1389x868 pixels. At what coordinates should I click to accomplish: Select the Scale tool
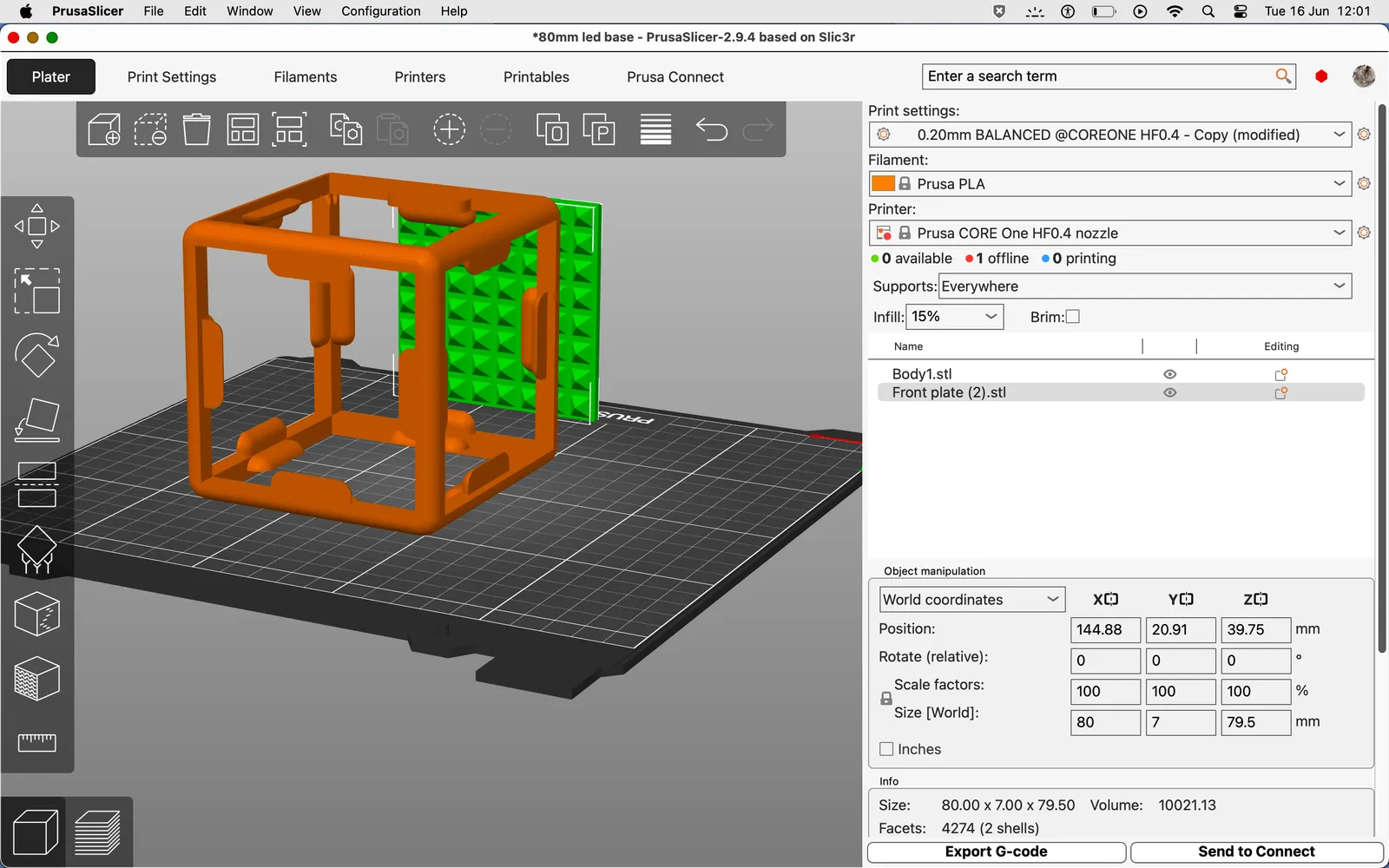(x=37, y=291)
